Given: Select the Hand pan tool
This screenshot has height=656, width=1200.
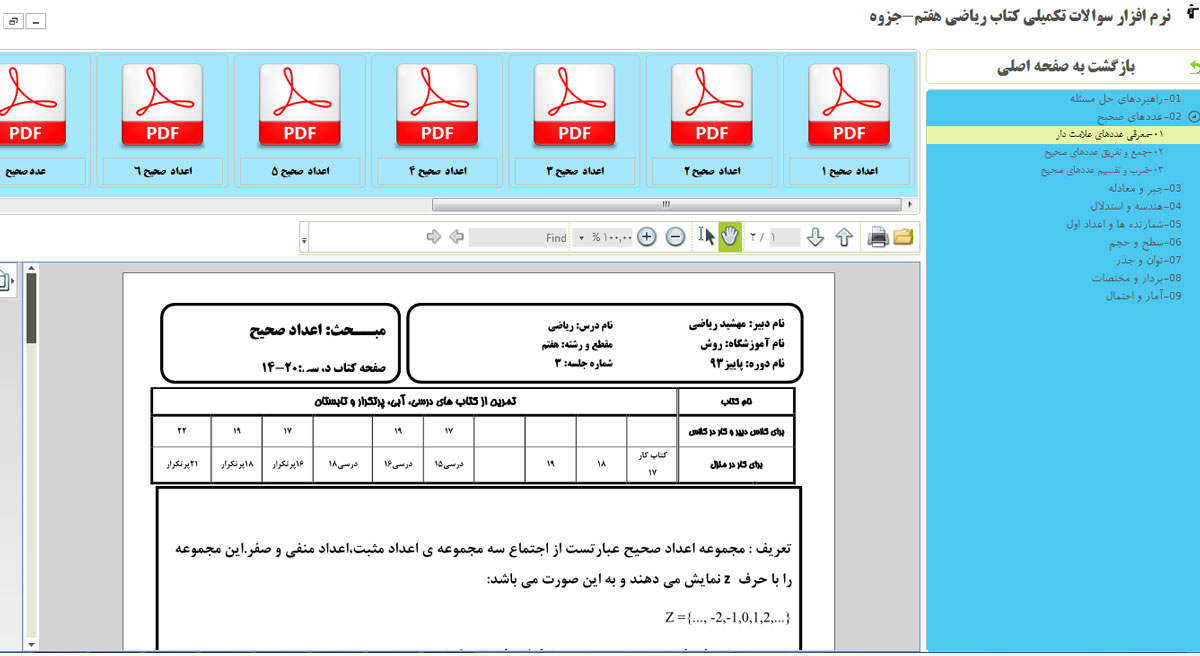Looking at the screenshot, I should pyautogui.click(x=730, y=237).
